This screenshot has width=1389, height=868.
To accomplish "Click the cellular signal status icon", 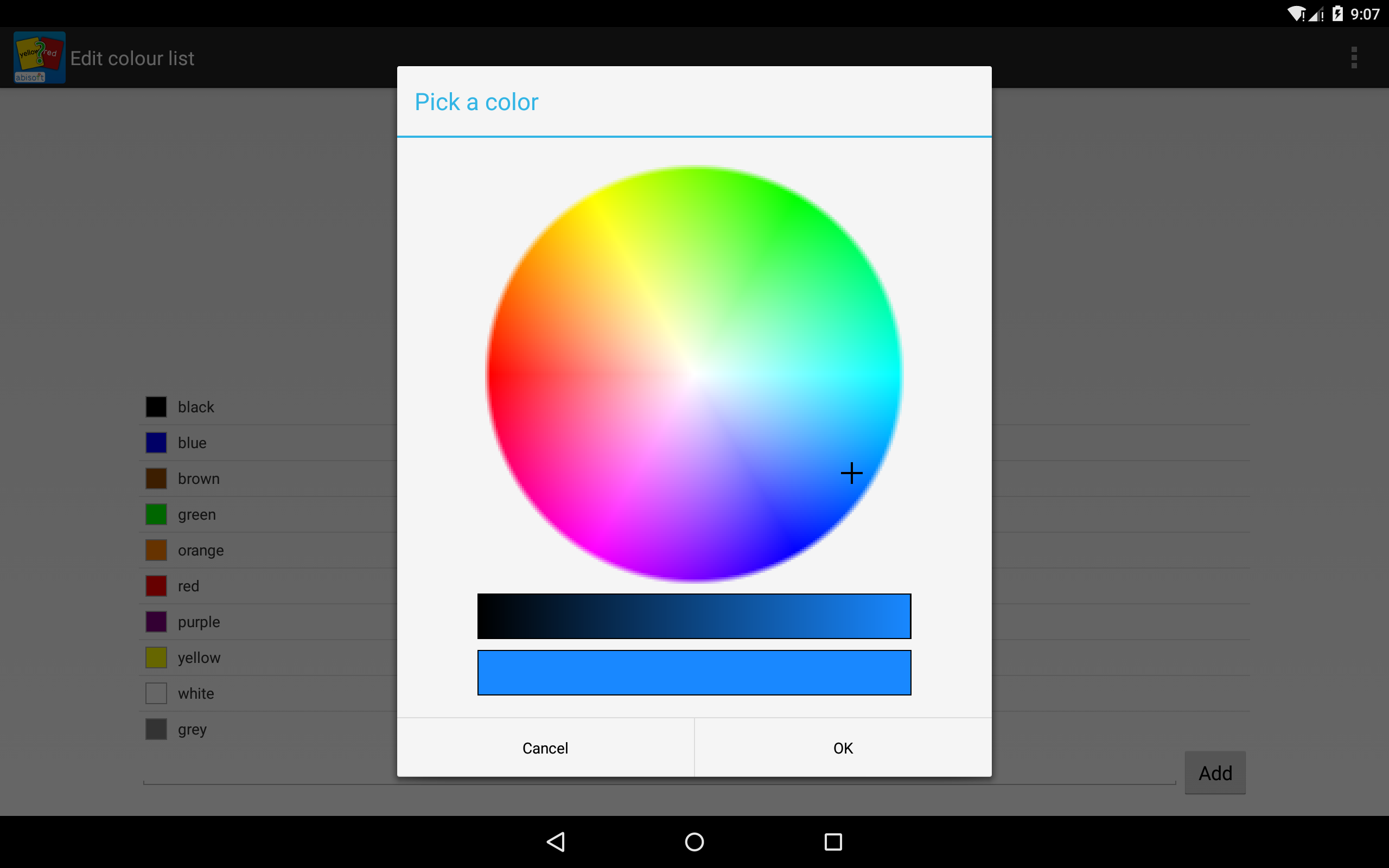I will (x=1317, y=14).
